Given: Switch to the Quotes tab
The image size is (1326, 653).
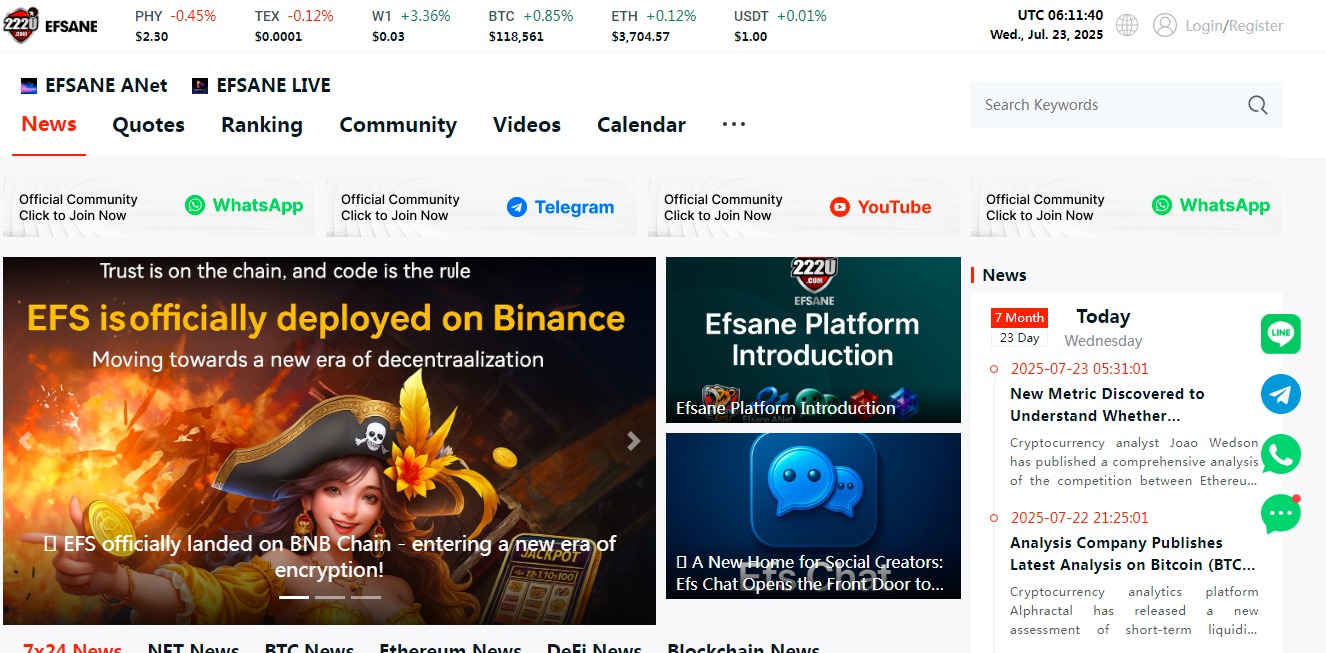Looking at the screenshot, I should pos(148,125).
